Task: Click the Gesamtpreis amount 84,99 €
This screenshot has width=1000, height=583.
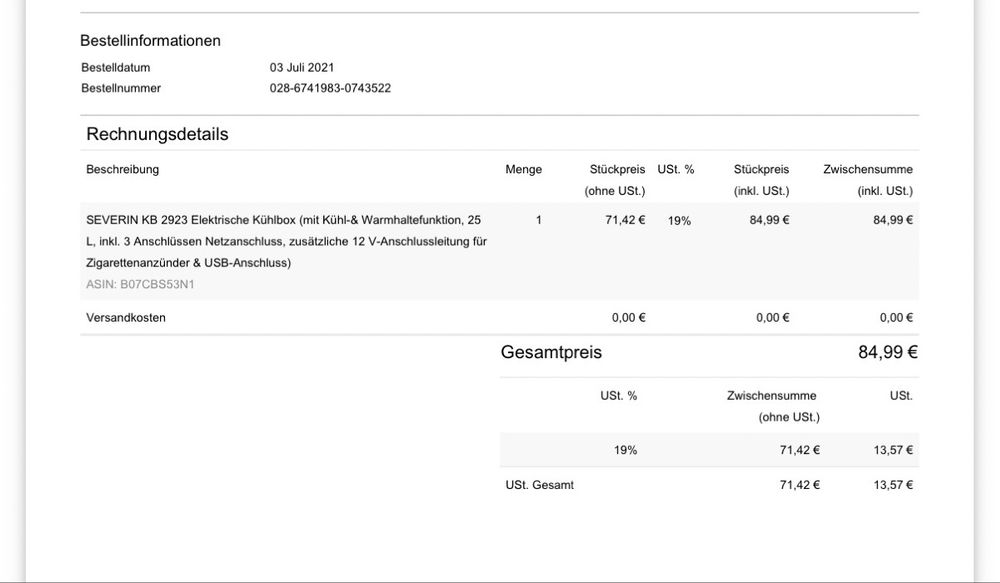Action: [888, 352]
